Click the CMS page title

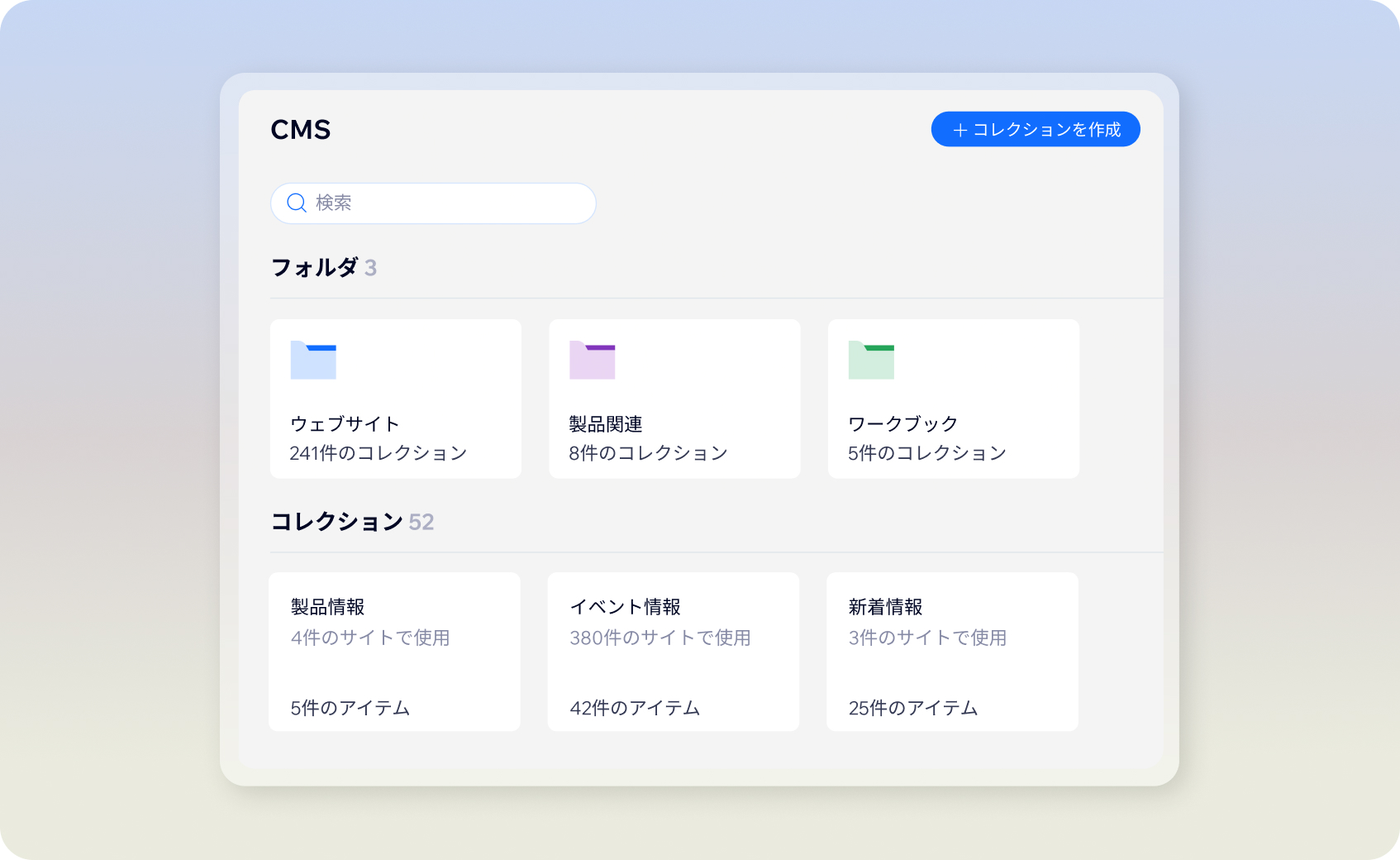click(301, 130)
